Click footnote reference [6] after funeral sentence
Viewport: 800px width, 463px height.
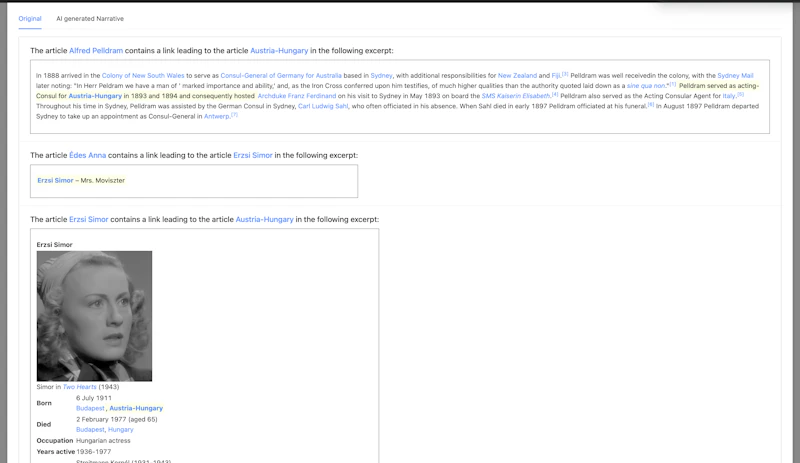pyautogui.click(x=651, y=105)
